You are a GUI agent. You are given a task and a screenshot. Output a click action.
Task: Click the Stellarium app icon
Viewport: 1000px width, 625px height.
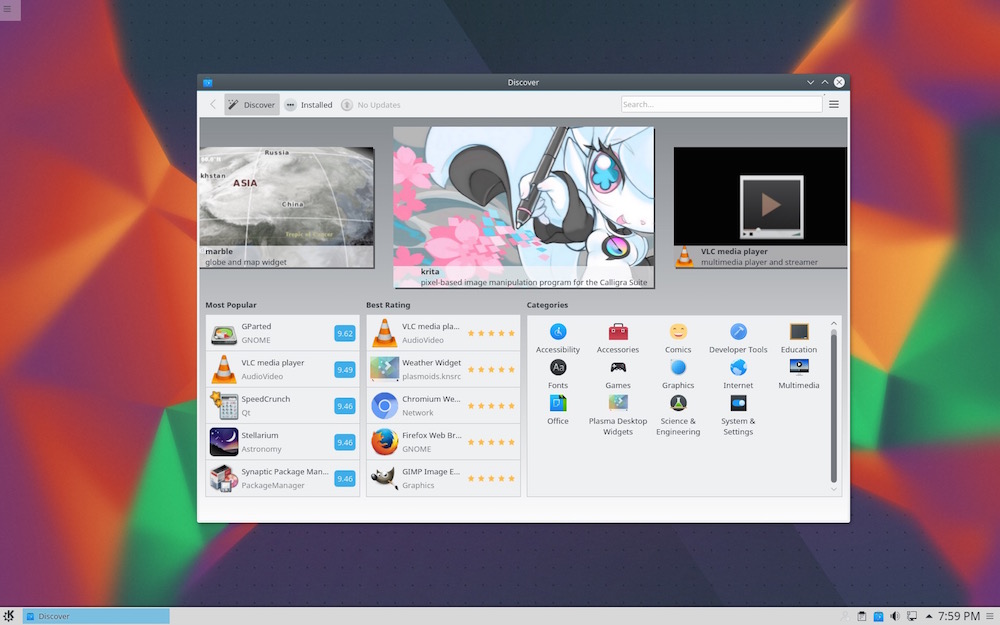pyautogui.click(x=224, y=442)
